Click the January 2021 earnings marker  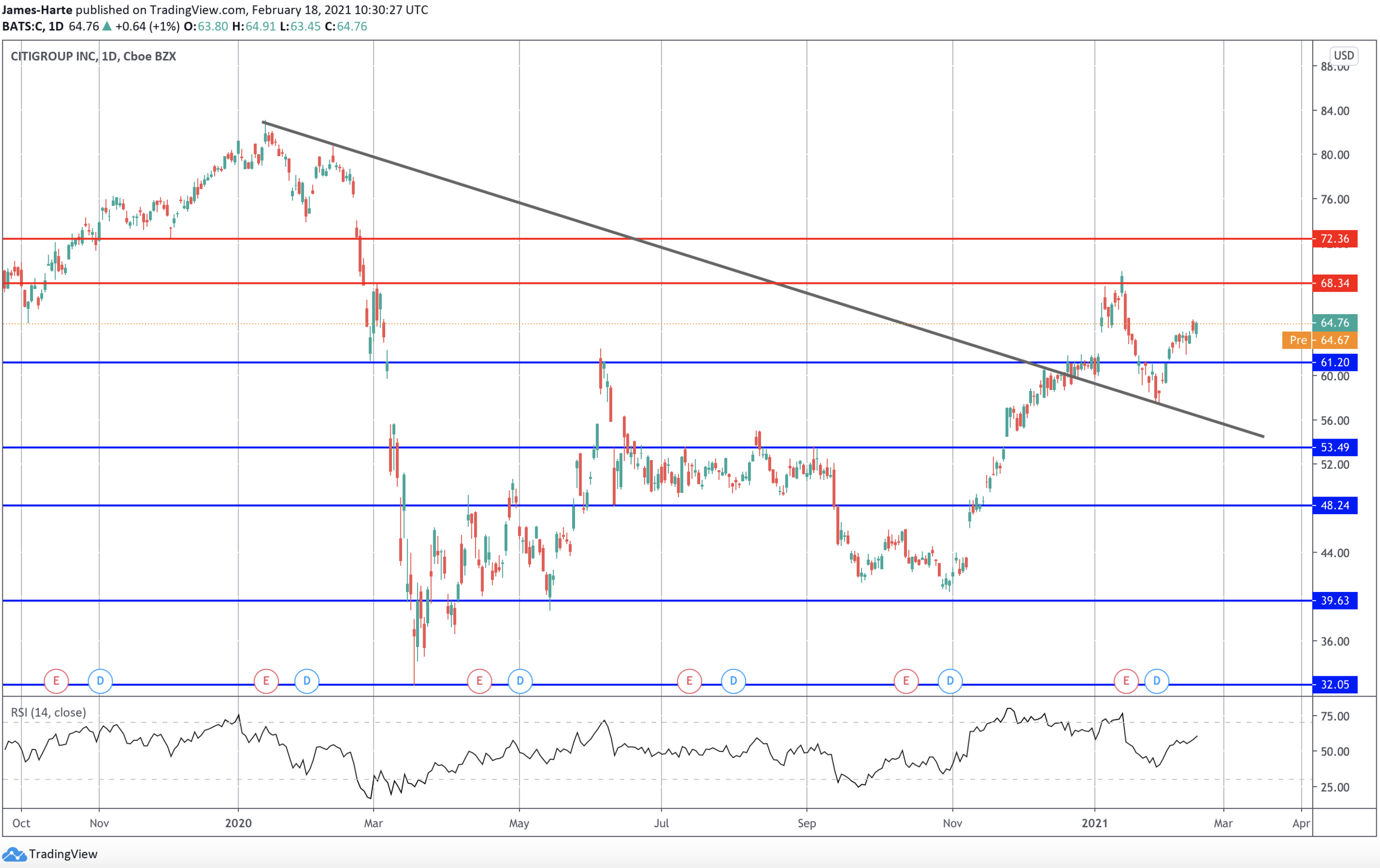[1126, 681]
